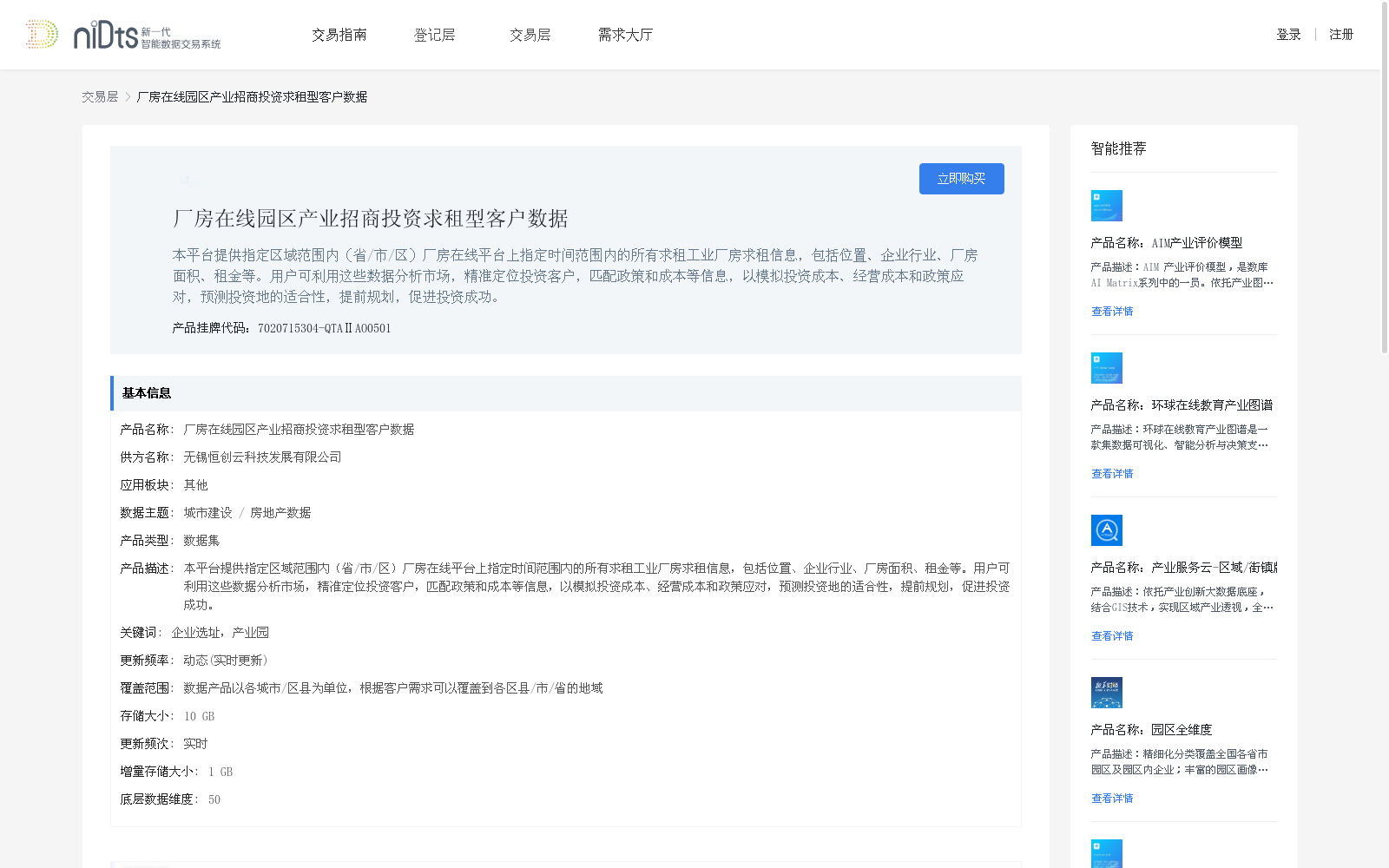Click the 环球在线教育产业图谱 product icon
1389x868 pixels.
(1107, 368)
